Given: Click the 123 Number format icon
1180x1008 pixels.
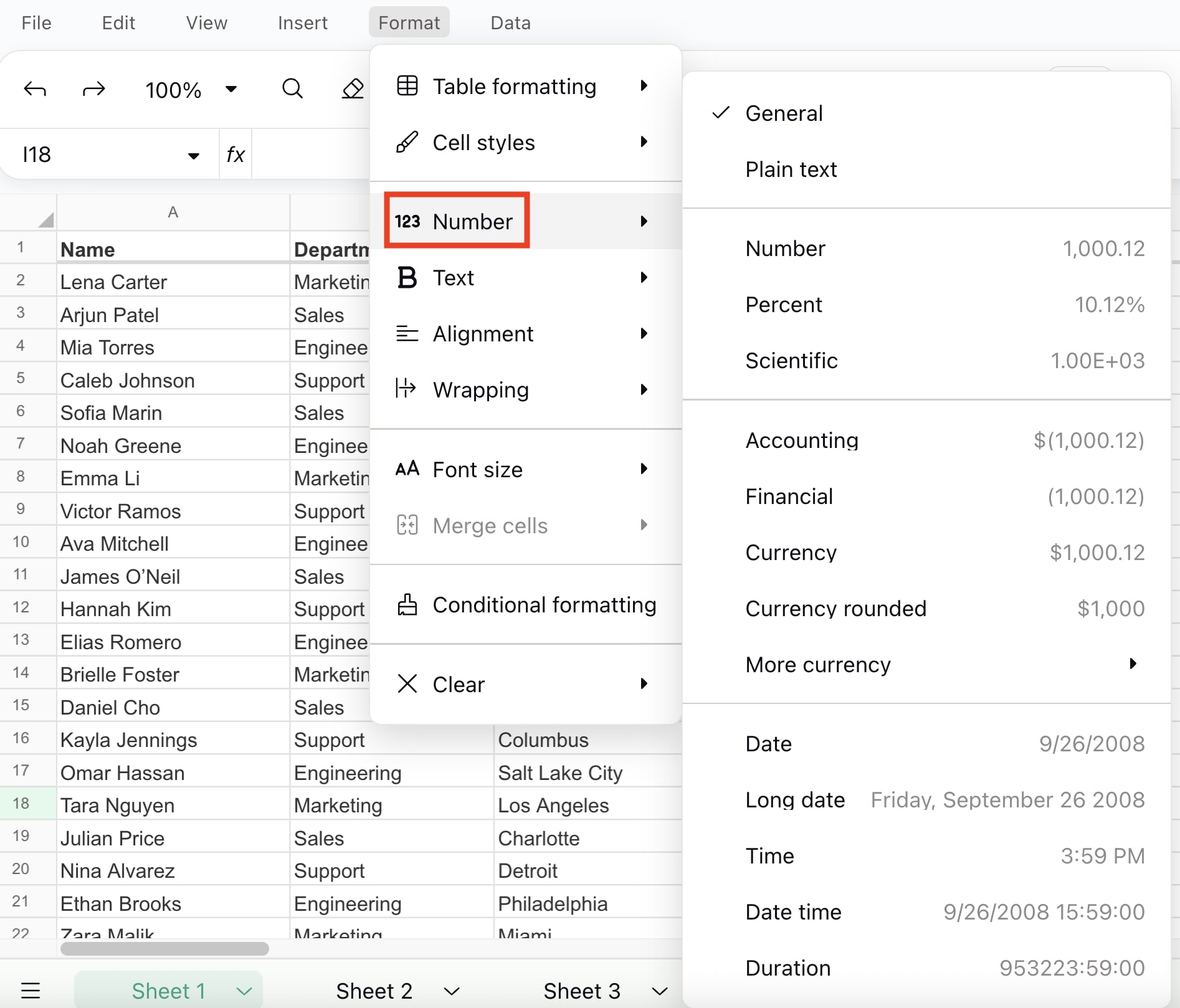Looking at the screenshot, I should click(x=408, y=221).
